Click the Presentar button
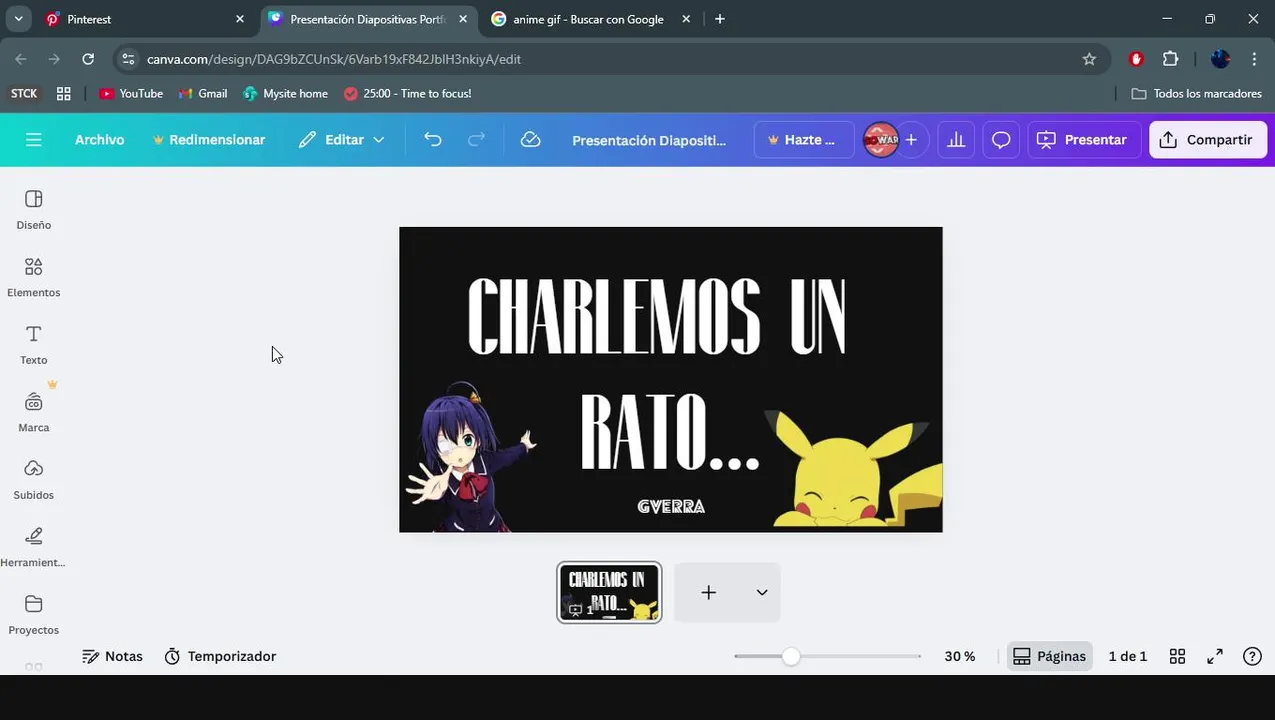Image resolution: width=1275 pixels, height=720 pixels. [x=1084, y=140]
